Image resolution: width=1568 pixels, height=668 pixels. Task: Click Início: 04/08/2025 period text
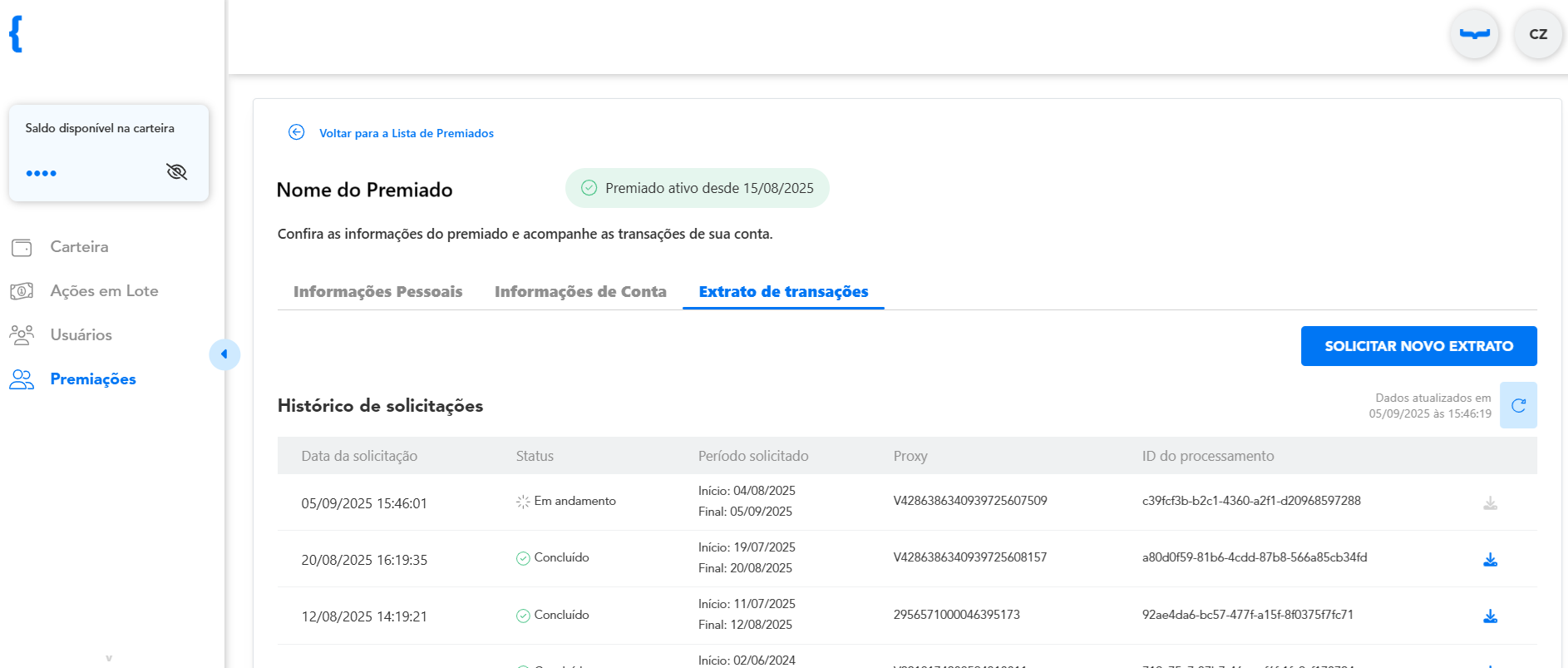tap(747, 491)
